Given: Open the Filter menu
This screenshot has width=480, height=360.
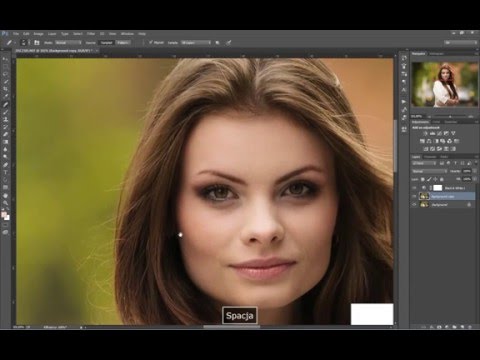Looking at the screenshot, I should 91,34.
